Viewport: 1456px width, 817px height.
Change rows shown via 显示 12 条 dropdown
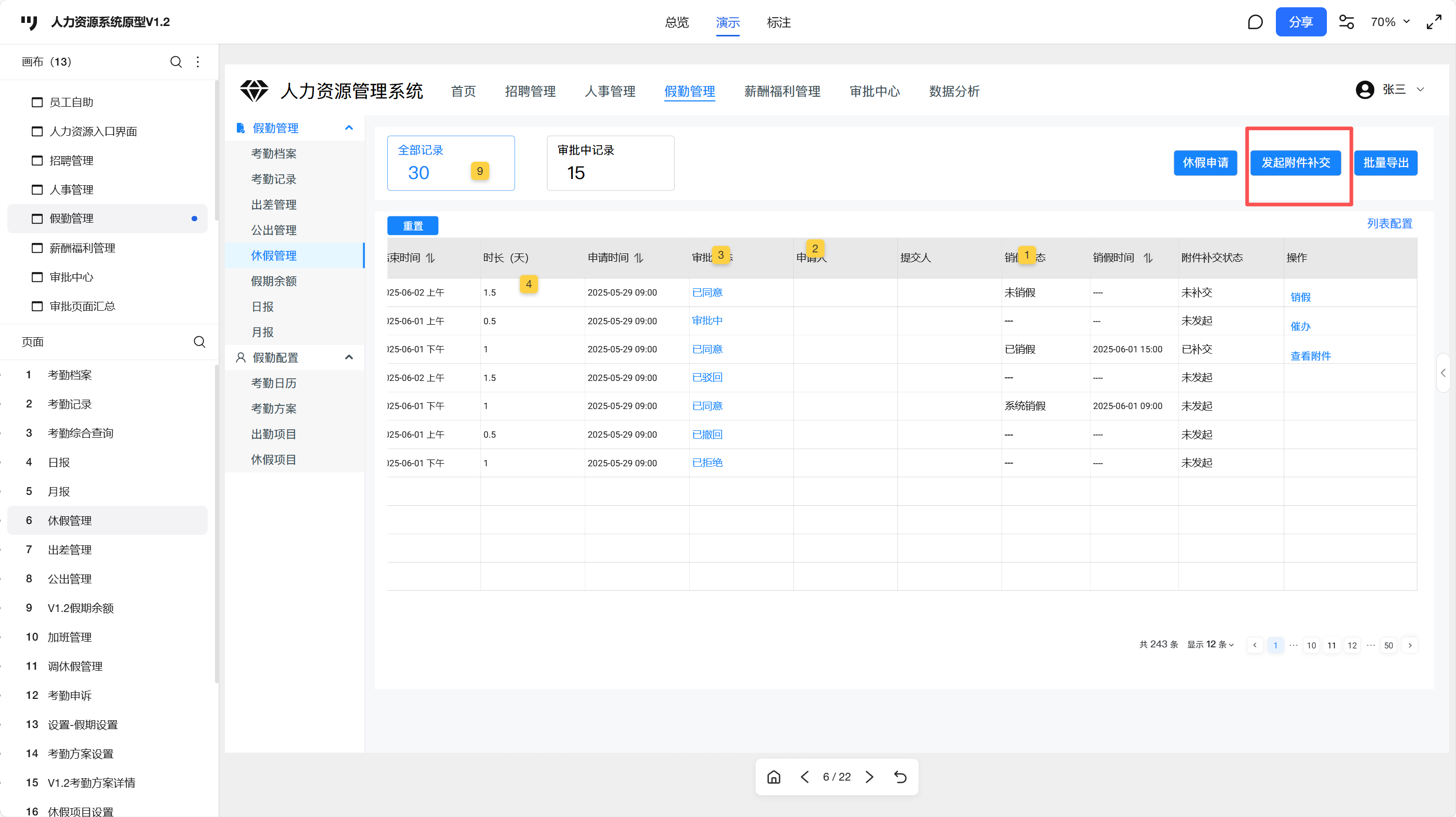[1211, 645]
